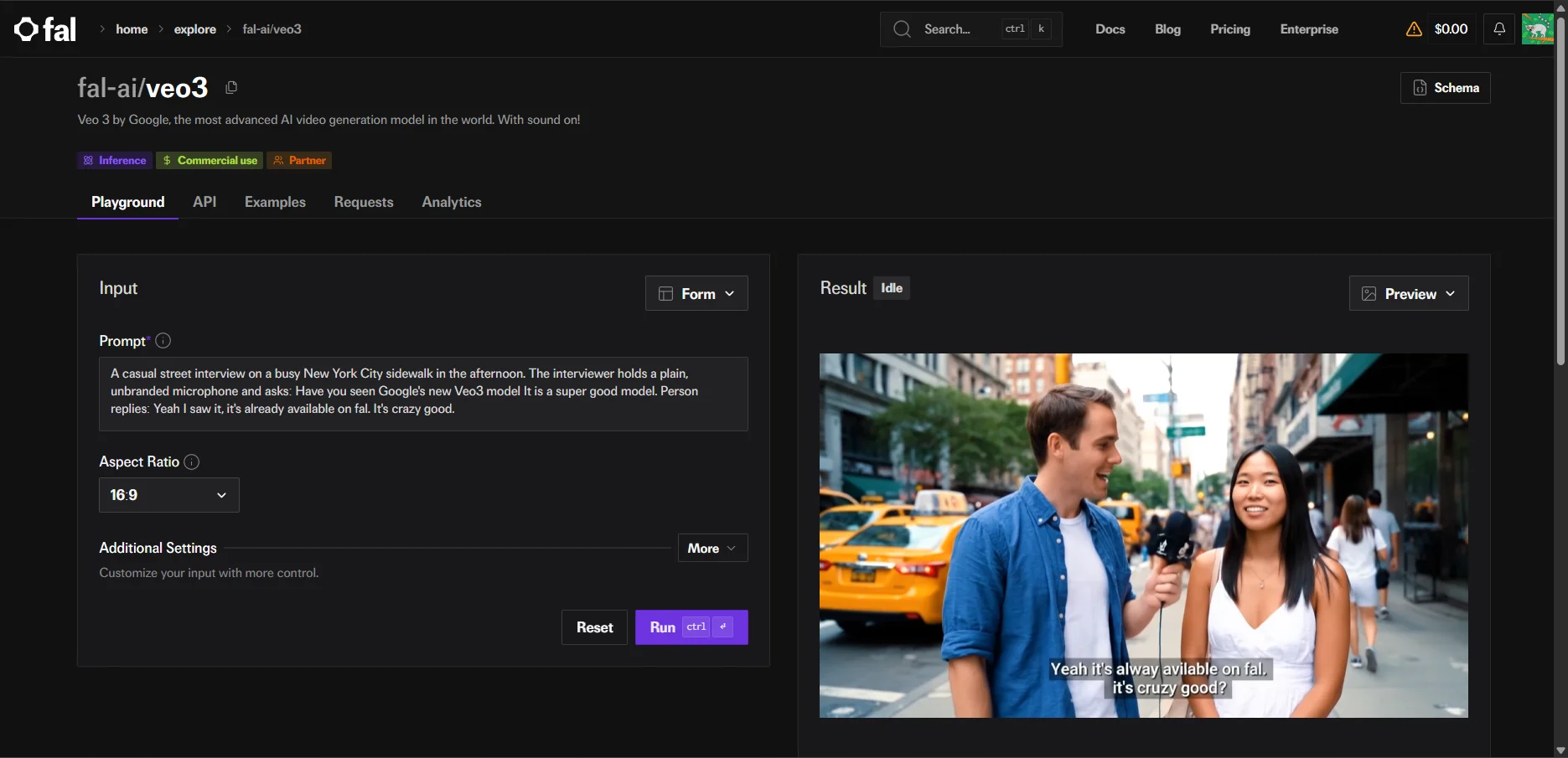
Task: Click the balance warning triangle icon
Action: pyautogui.click(x=1414, y=29)
